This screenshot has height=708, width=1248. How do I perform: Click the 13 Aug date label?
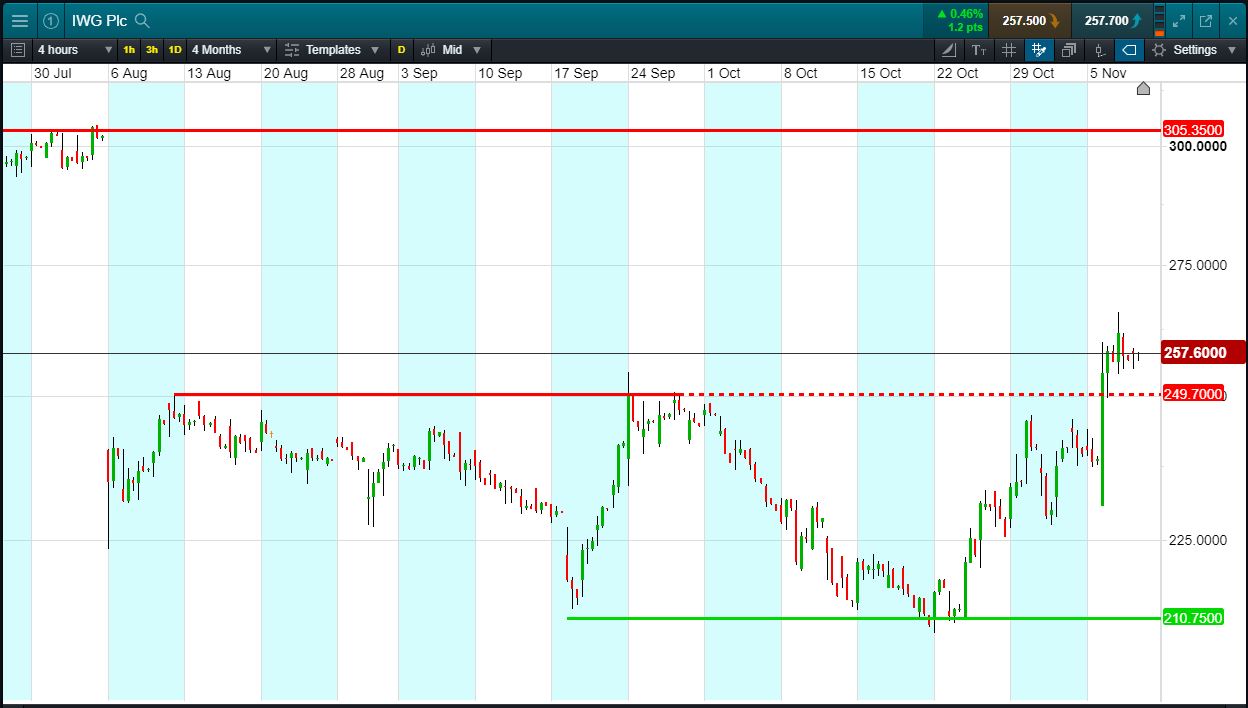[209, 73]
